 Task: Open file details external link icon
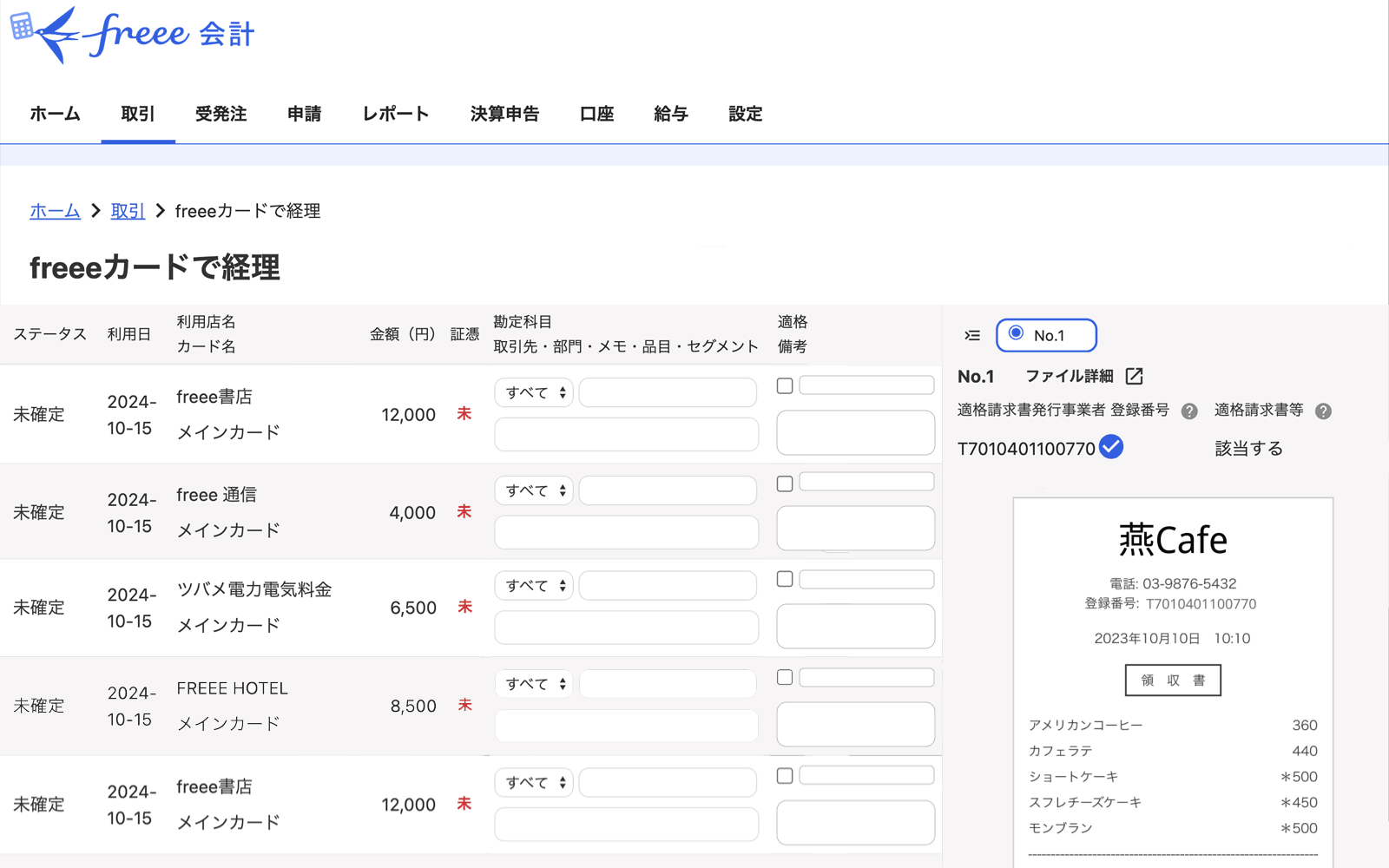point(1134,376)
